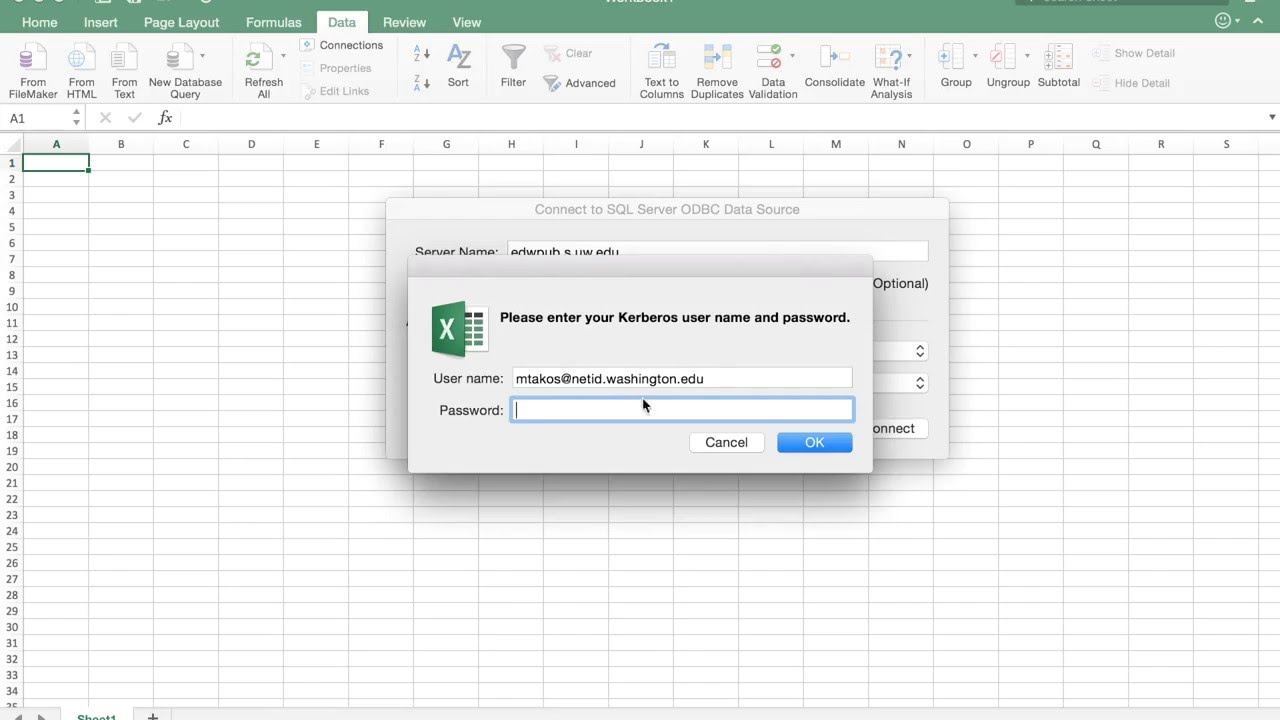Select column B header

(x=121, y=144)
